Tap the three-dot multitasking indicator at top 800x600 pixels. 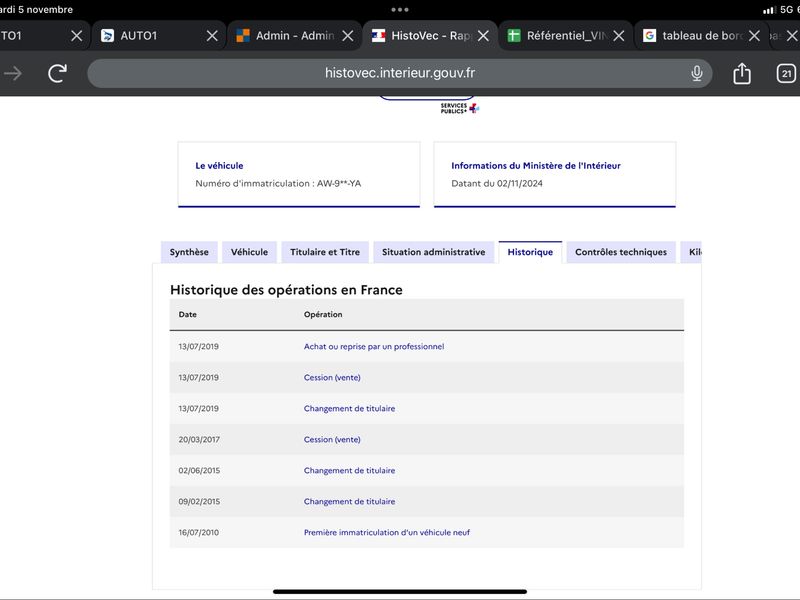(x=400, y=10)
